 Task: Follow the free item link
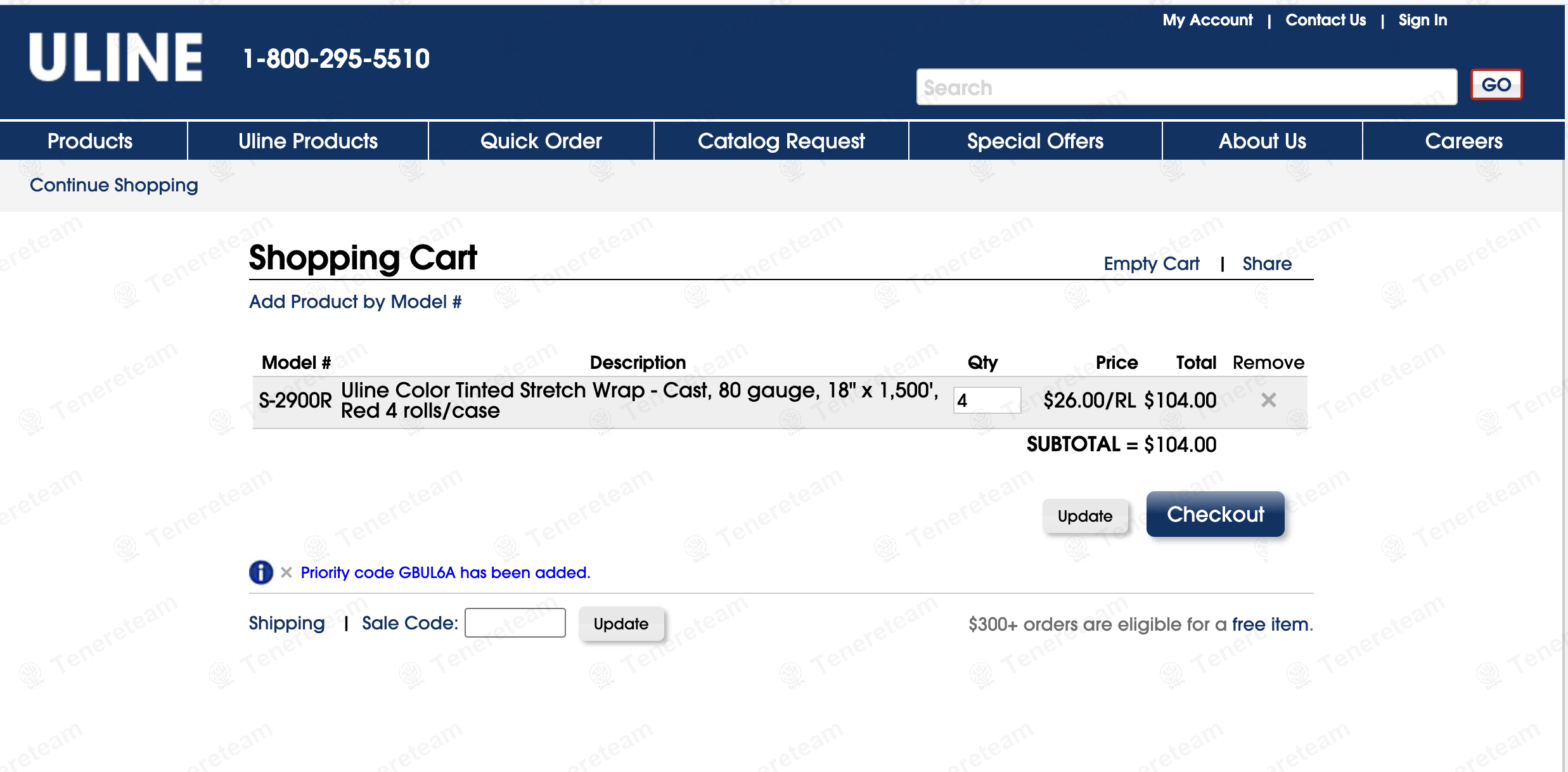(1270, 624)
